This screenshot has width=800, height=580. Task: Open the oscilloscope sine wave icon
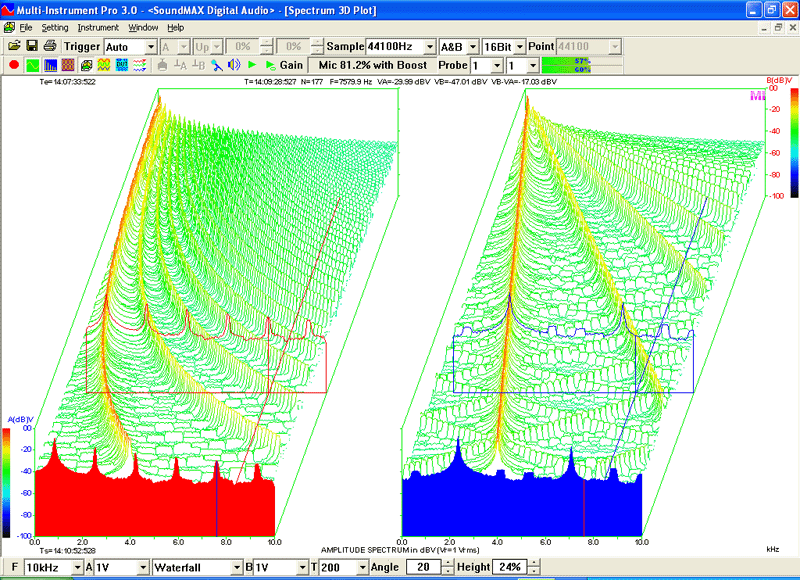tap(33, 65)
